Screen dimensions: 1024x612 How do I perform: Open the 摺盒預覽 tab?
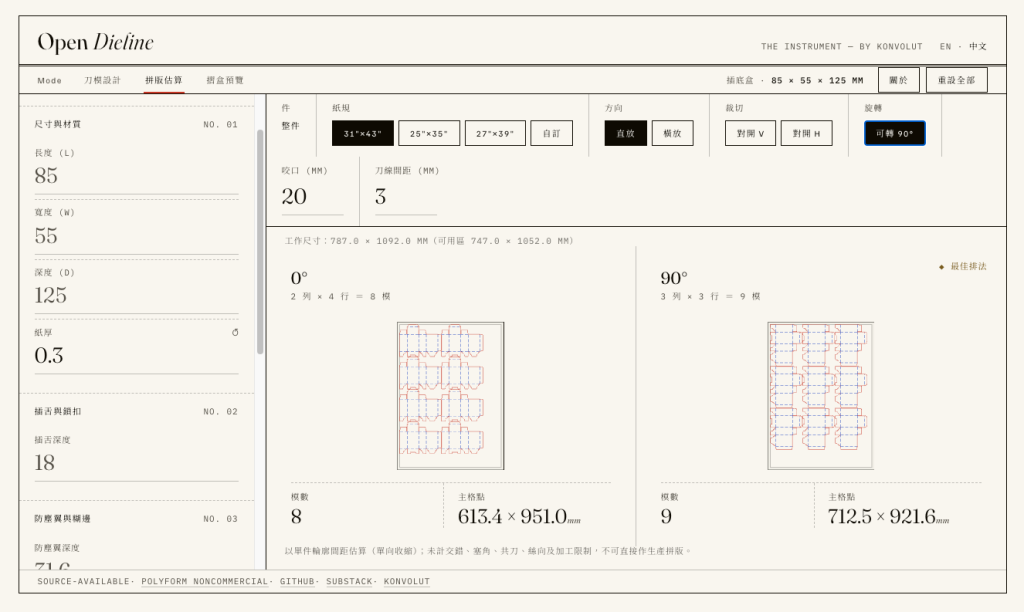(x=225, y=80)
